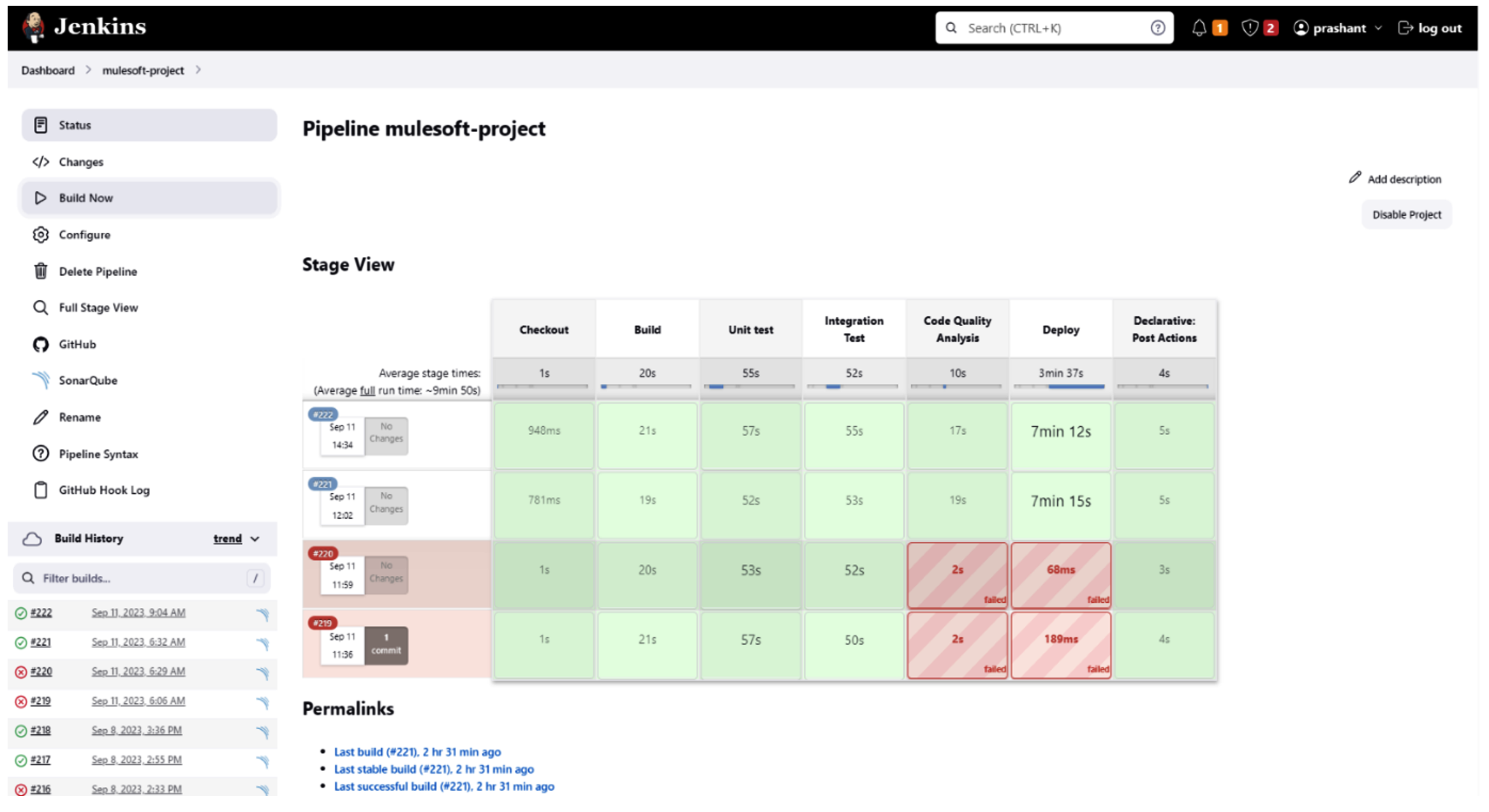Click the Jenkins butler logo icon
Screen dimensions: 1489x812
pos(33,27)
